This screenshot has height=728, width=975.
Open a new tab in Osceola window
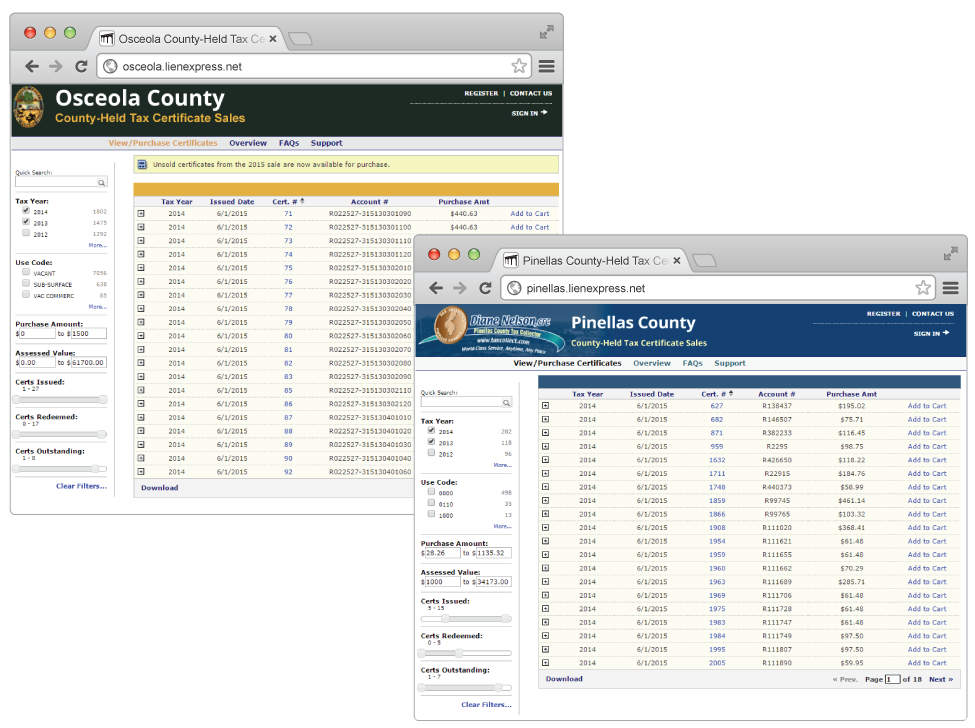click(300, 39)
